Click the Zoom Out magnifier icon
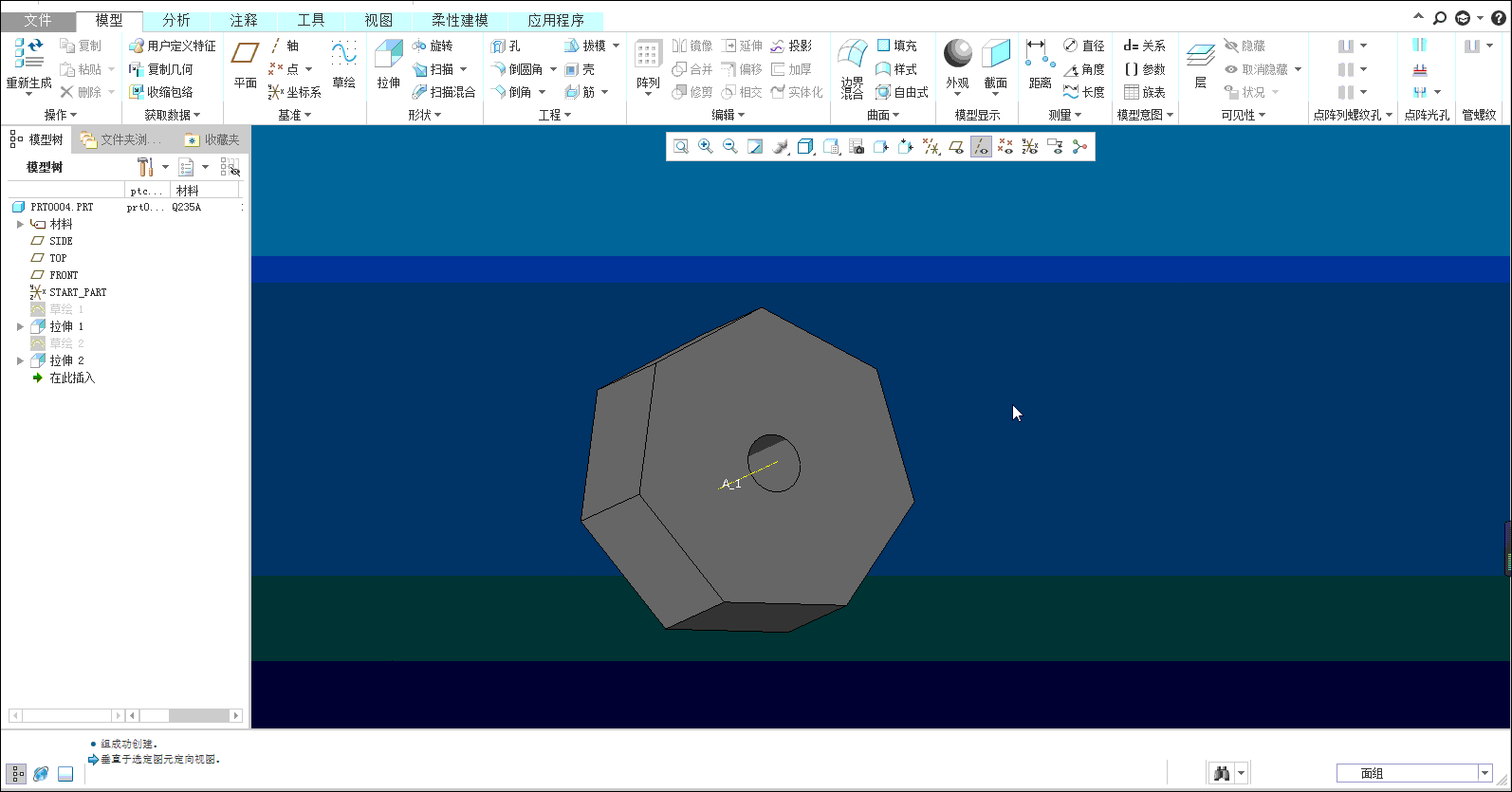Viewport: 1512px width, 792px height. [730, 146]
